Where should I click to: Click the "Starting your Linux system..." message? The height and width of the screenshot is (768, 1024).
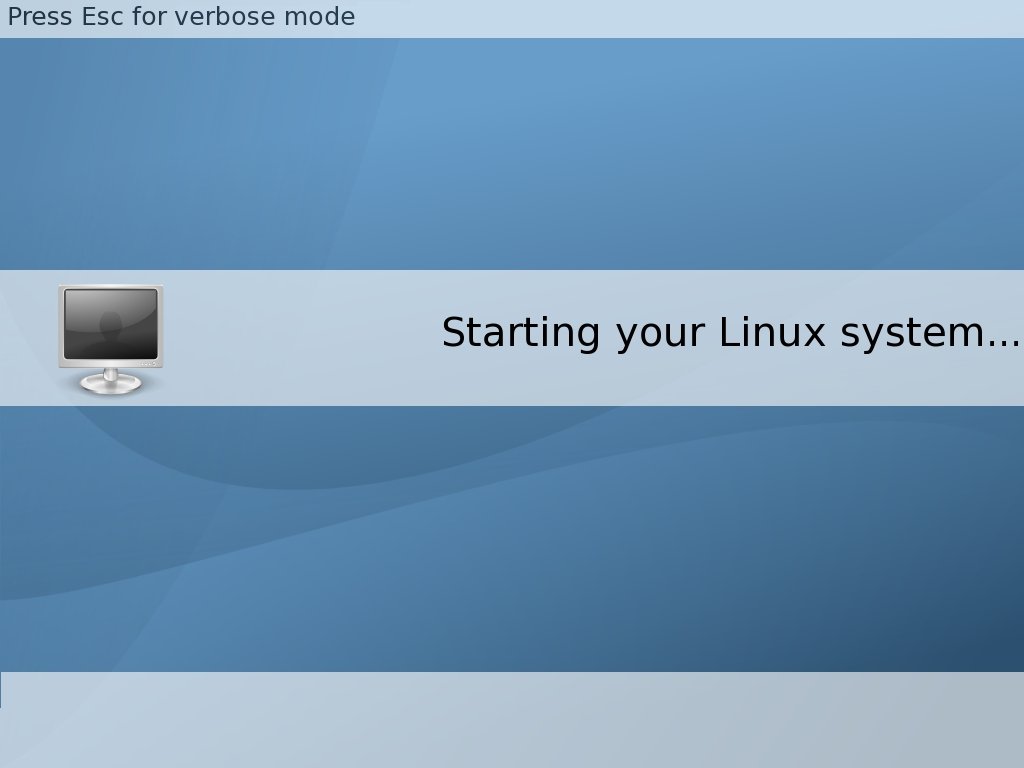pos(731,332)
